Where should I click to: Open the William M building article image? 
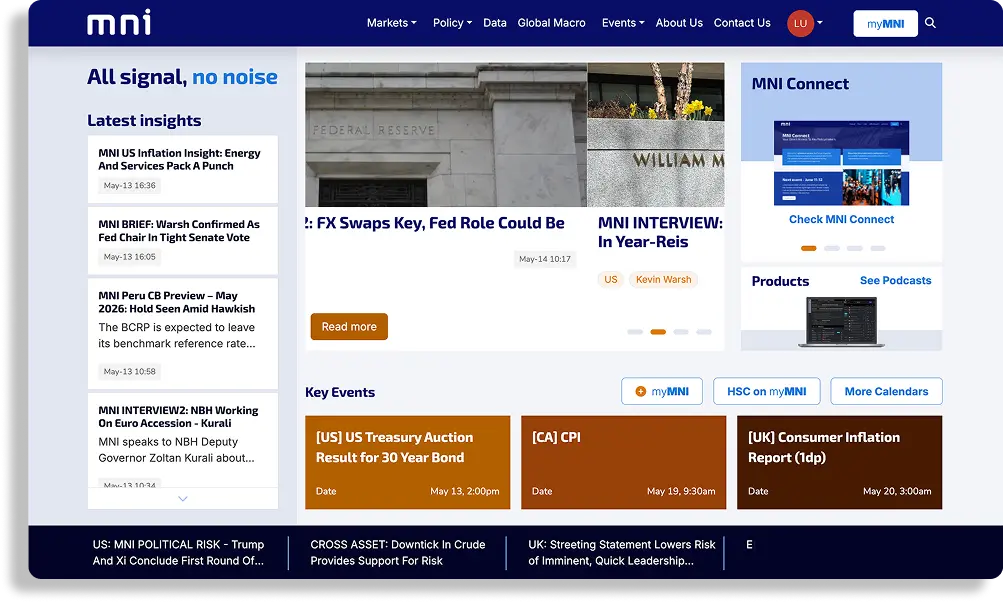(x=656, y=134)
